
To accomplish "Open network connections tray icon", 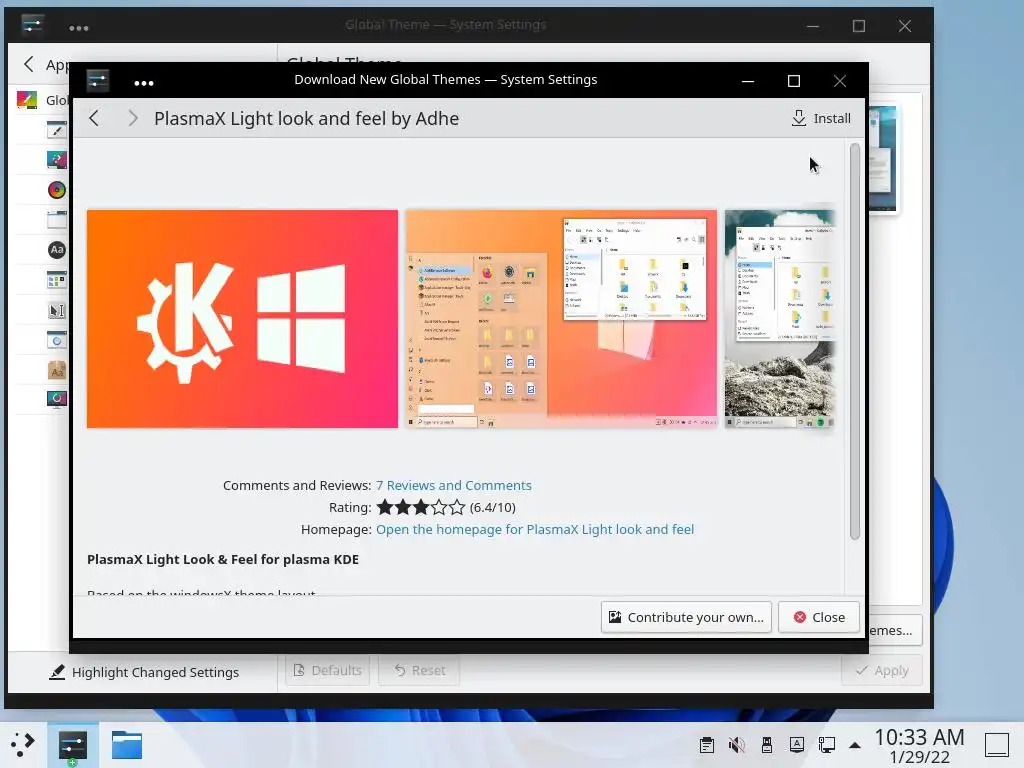I will [827, 744].
